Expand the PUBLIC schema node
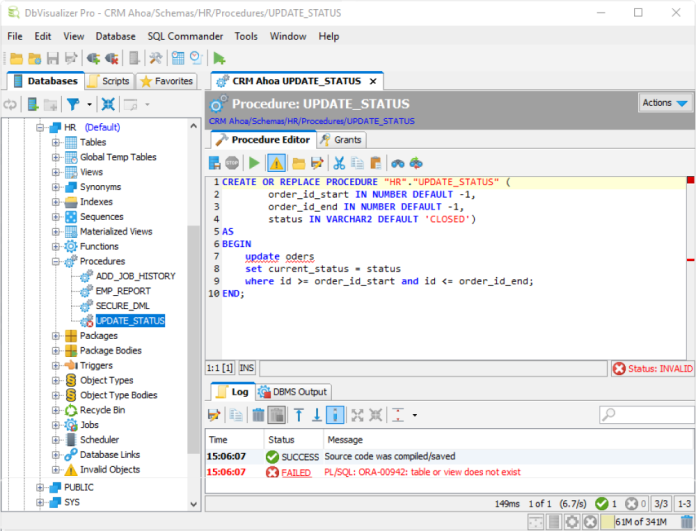 [42, 487]
